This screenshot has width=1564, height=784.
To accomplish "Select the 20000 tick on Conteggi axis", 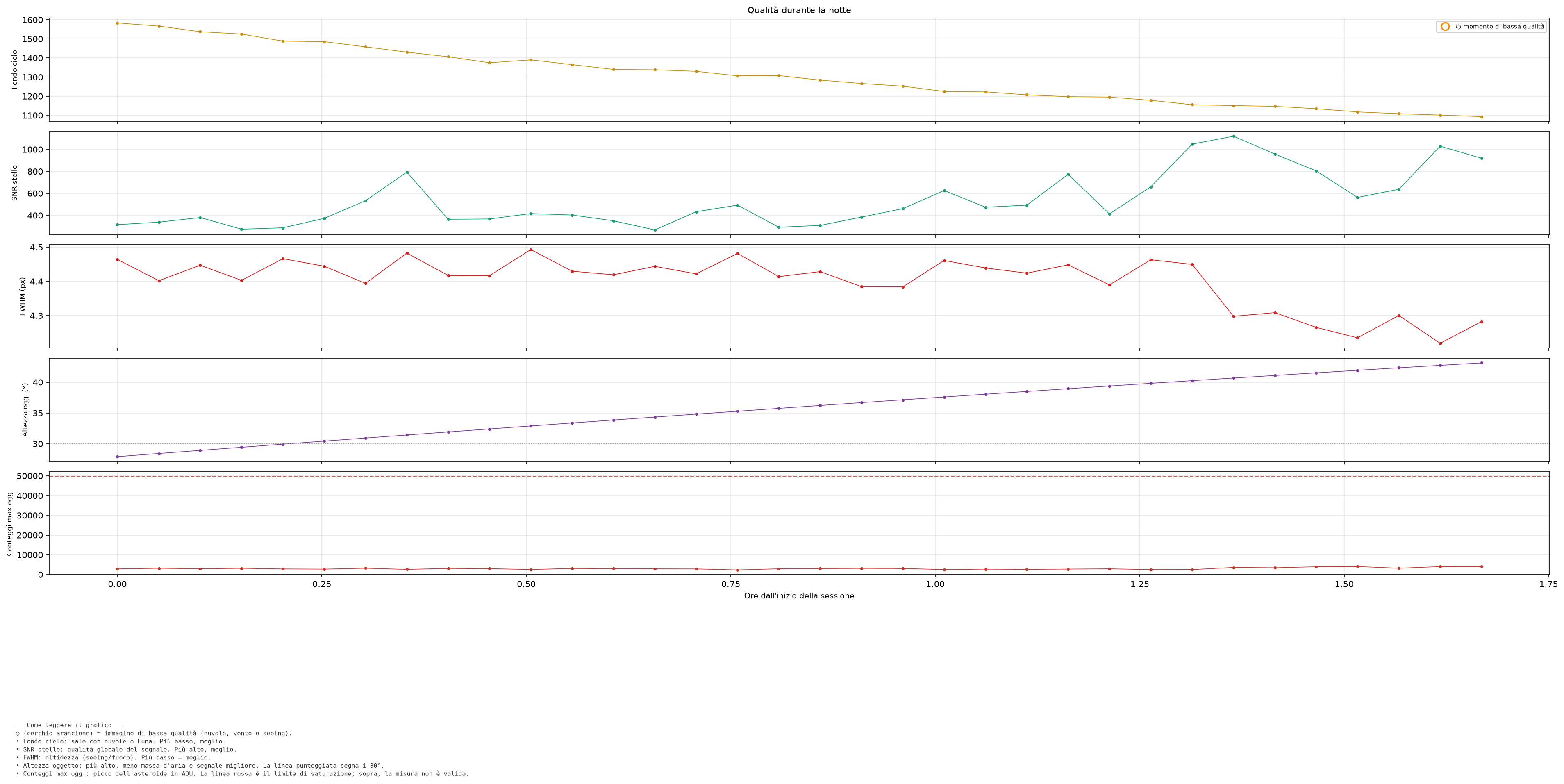I will (30, 536).
